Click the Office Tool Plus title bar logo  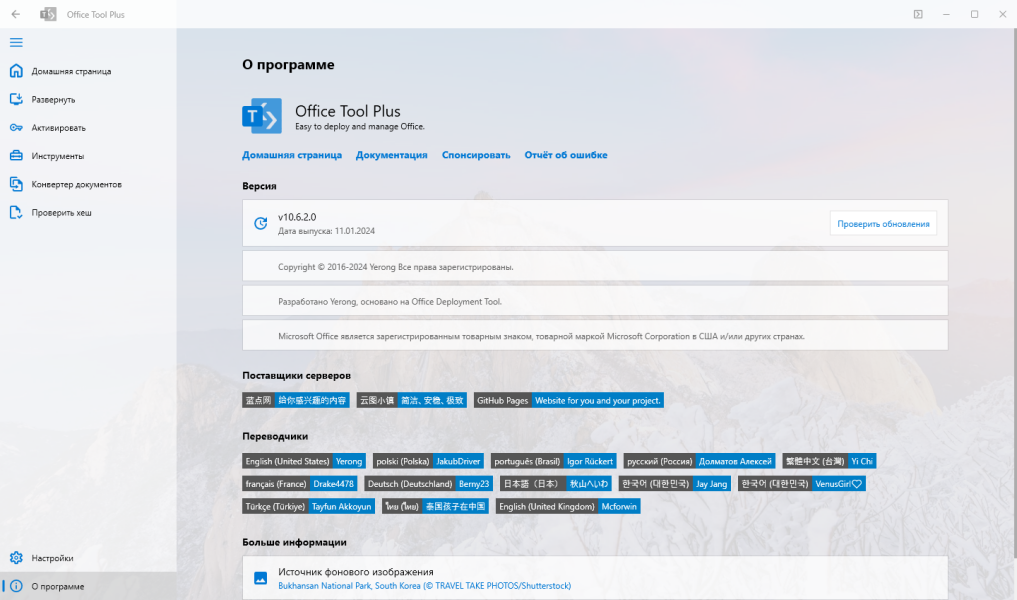[48, 14]
